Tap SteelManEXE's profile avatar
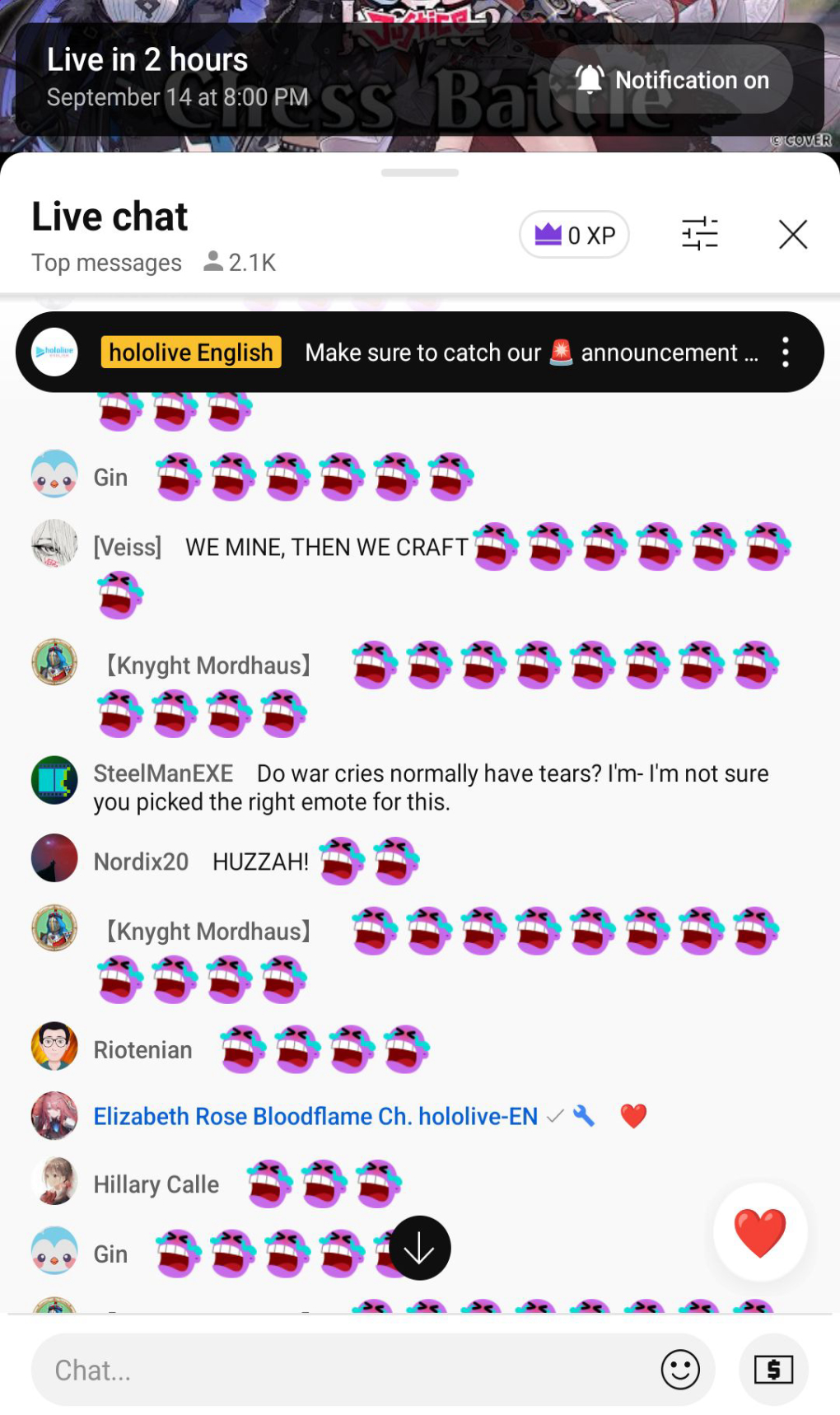 [54, 780]
